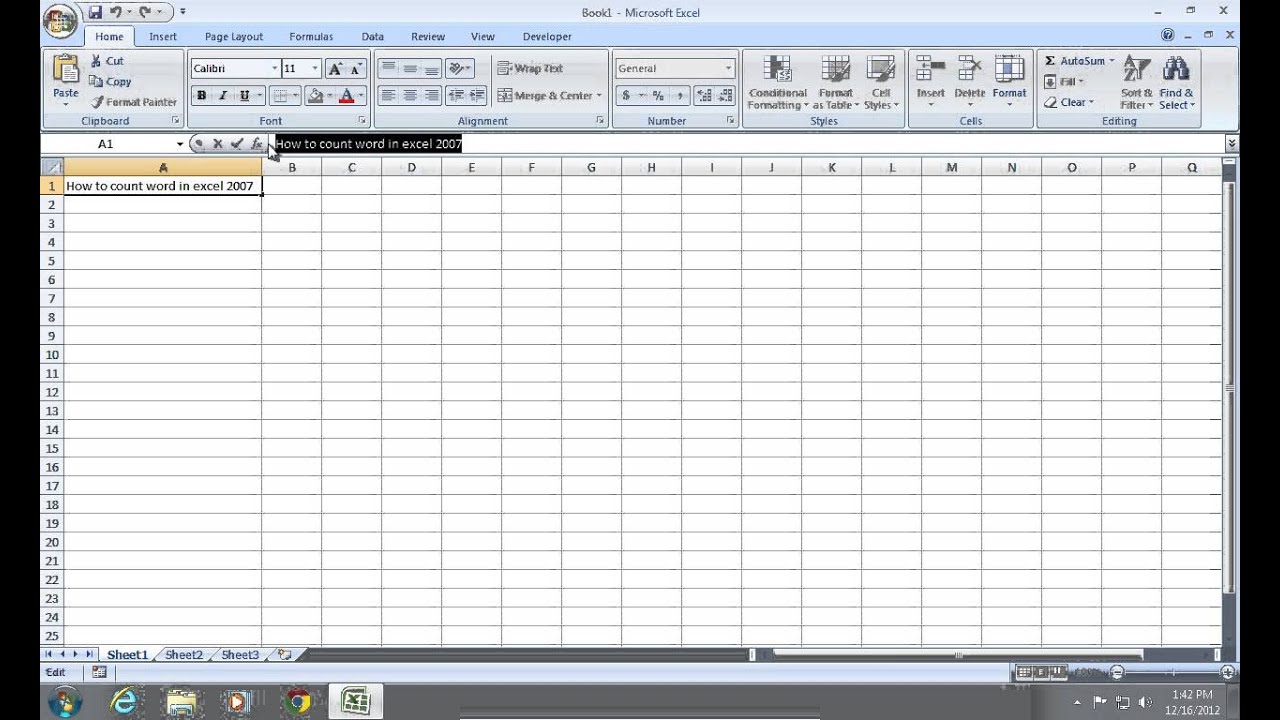Image resolution: width=1280 pixels, height=720 pixels.
Task: Increase font size with Grow Font
Action: coord(336,69)
